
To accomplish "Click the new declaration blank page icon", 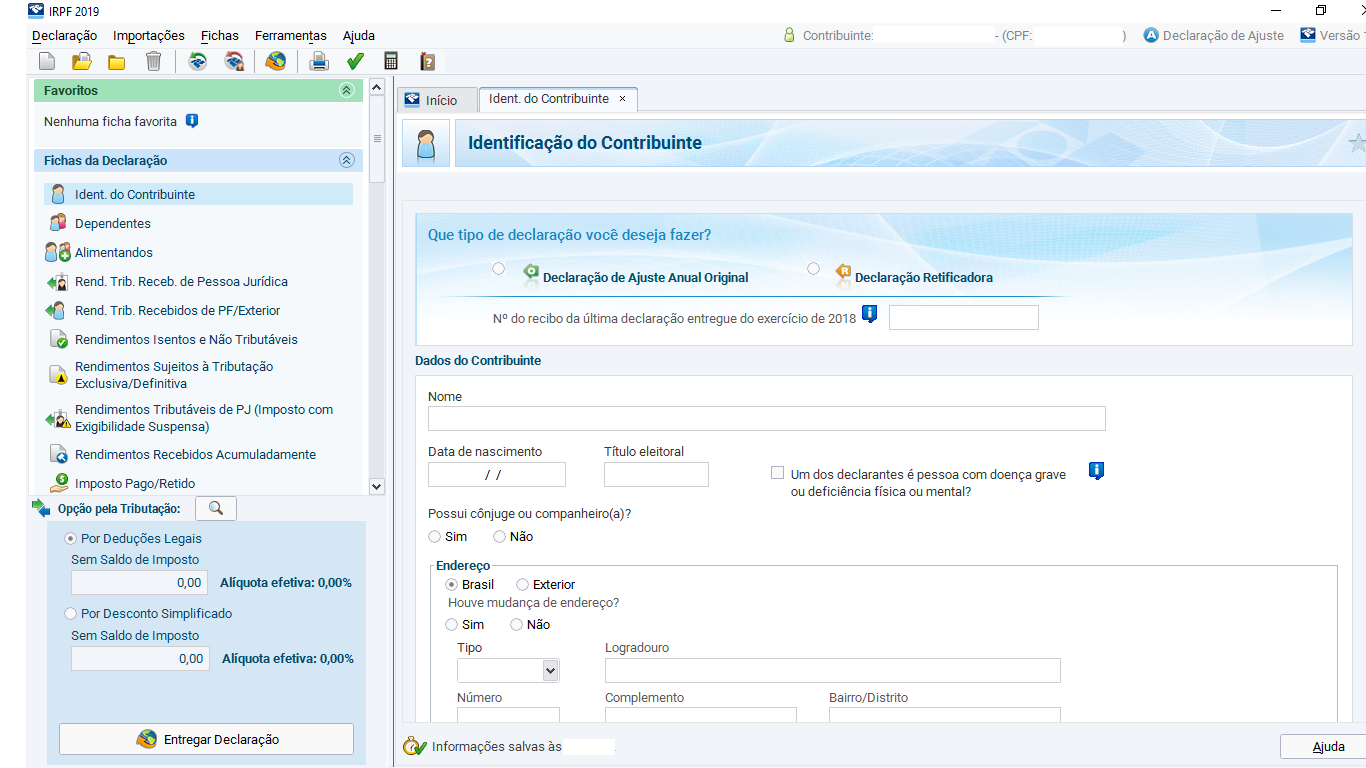I will tap(47, 62).
